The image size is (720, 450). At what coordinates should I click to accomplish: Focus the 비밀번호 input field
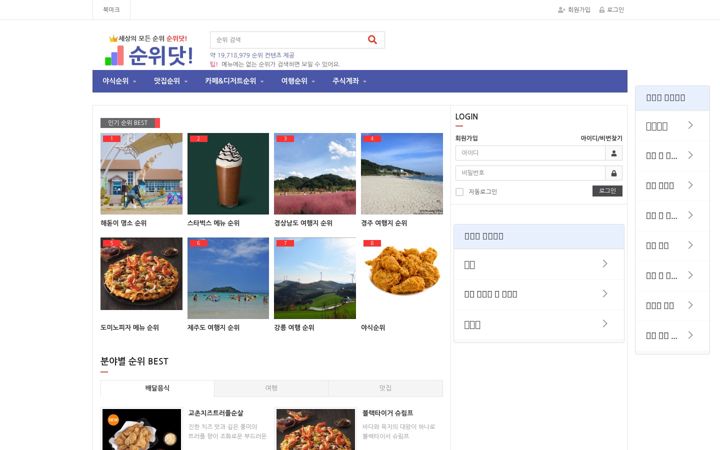(530, 173)
